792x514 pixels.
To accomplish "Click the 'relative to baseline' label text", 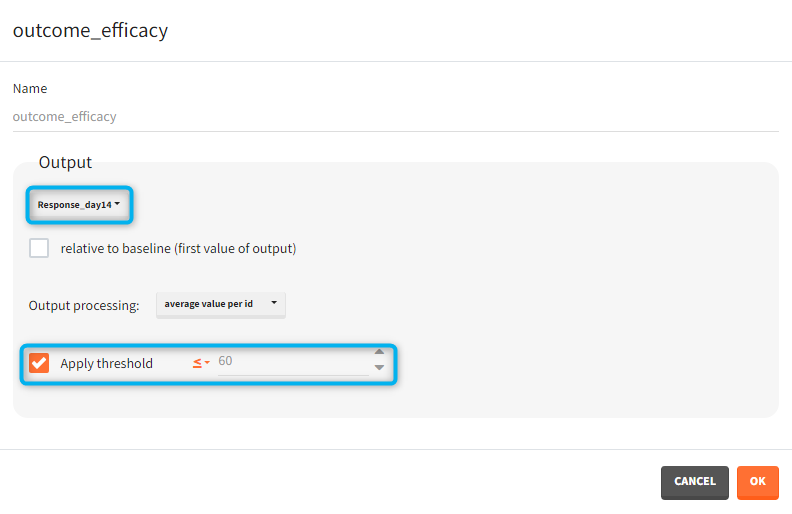I will pyautogui.click(x=178, y=248).
